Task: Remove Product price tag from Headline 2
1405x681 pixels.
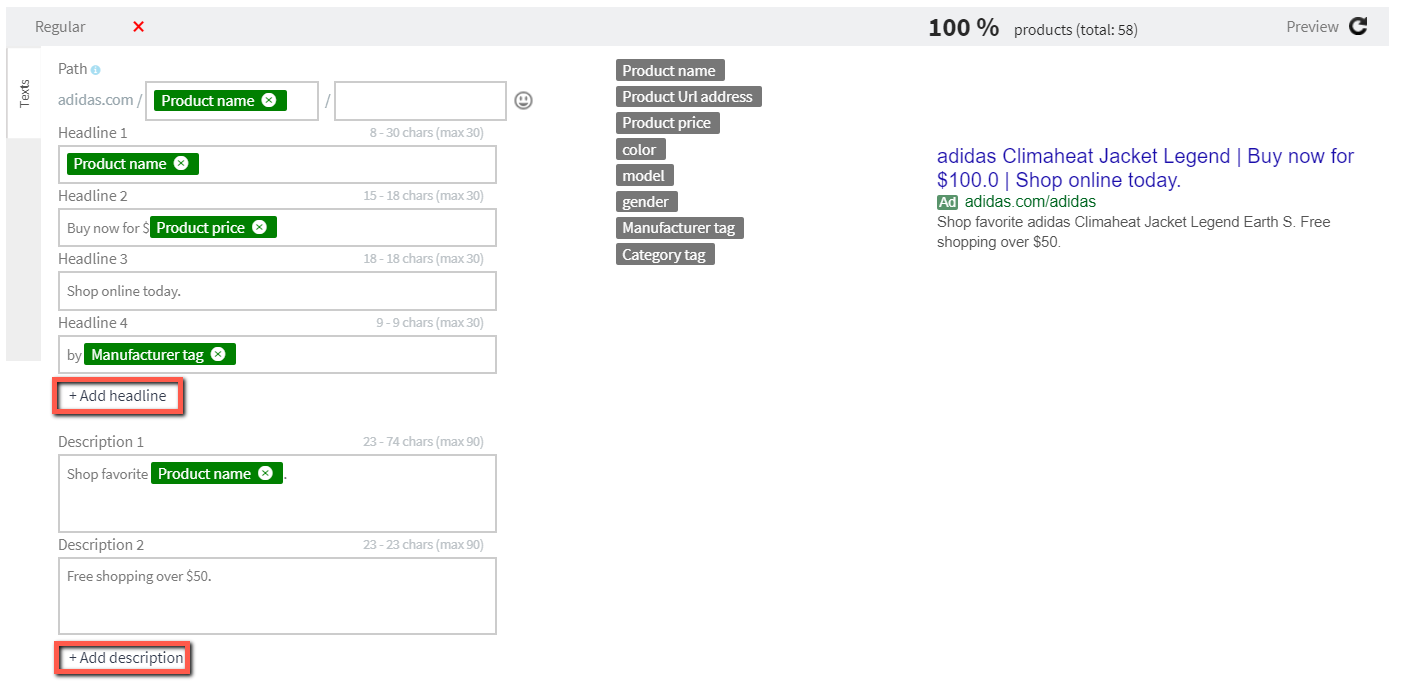Action: pos(259,227)
